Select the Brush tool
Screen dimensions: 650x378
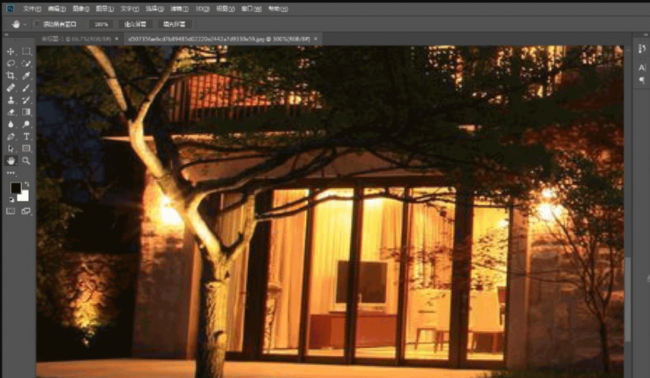(26, 88)
